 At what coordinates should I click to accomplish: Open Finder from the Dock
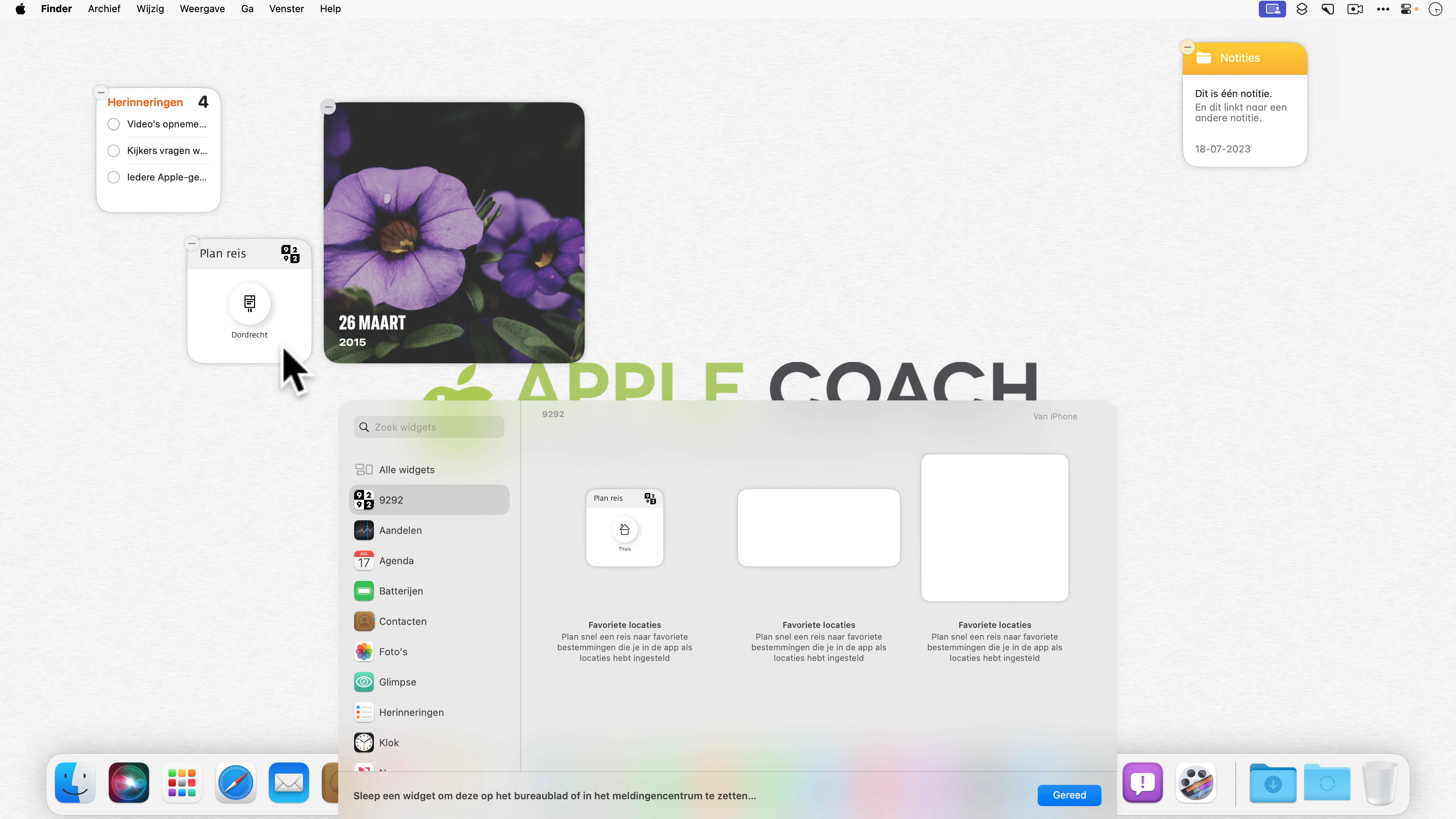(x=75, y=783)
